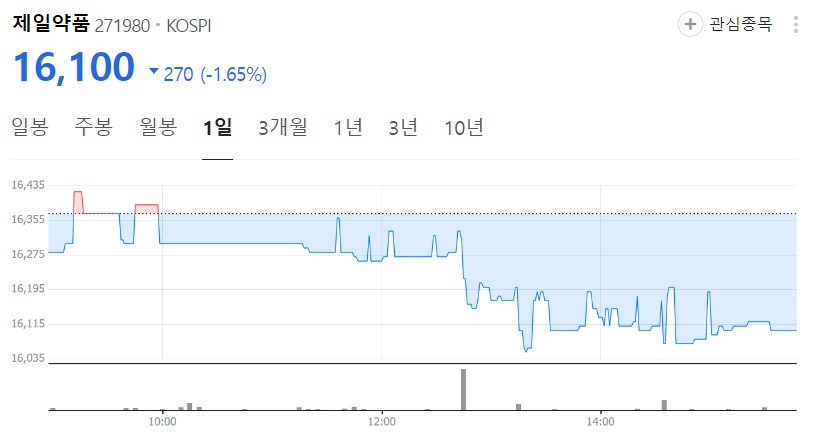Click the current price 16,100
816x435 pixels.
tap(74, 67)
